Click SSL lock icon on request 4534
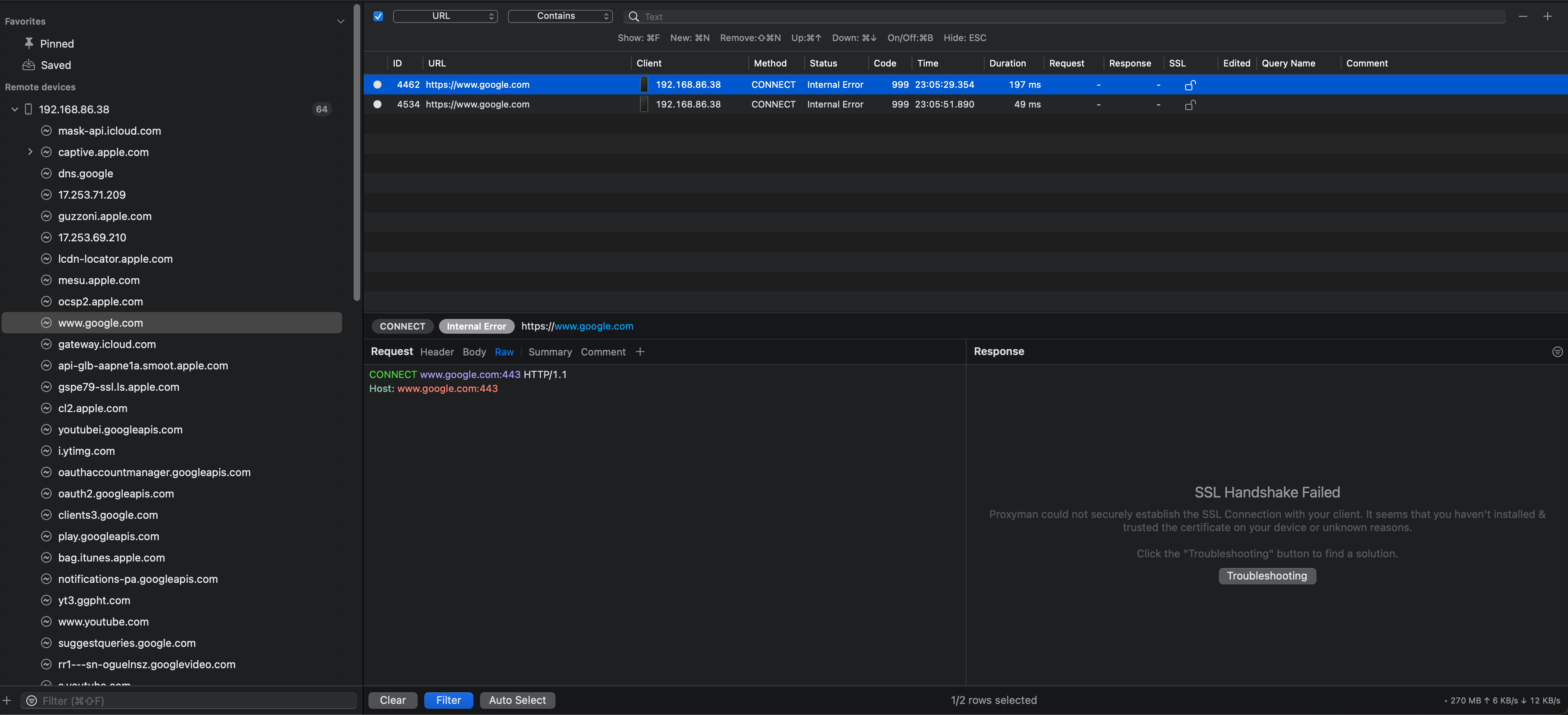Viewport: 1568px width, 715px height. [x=1190, y=105]
